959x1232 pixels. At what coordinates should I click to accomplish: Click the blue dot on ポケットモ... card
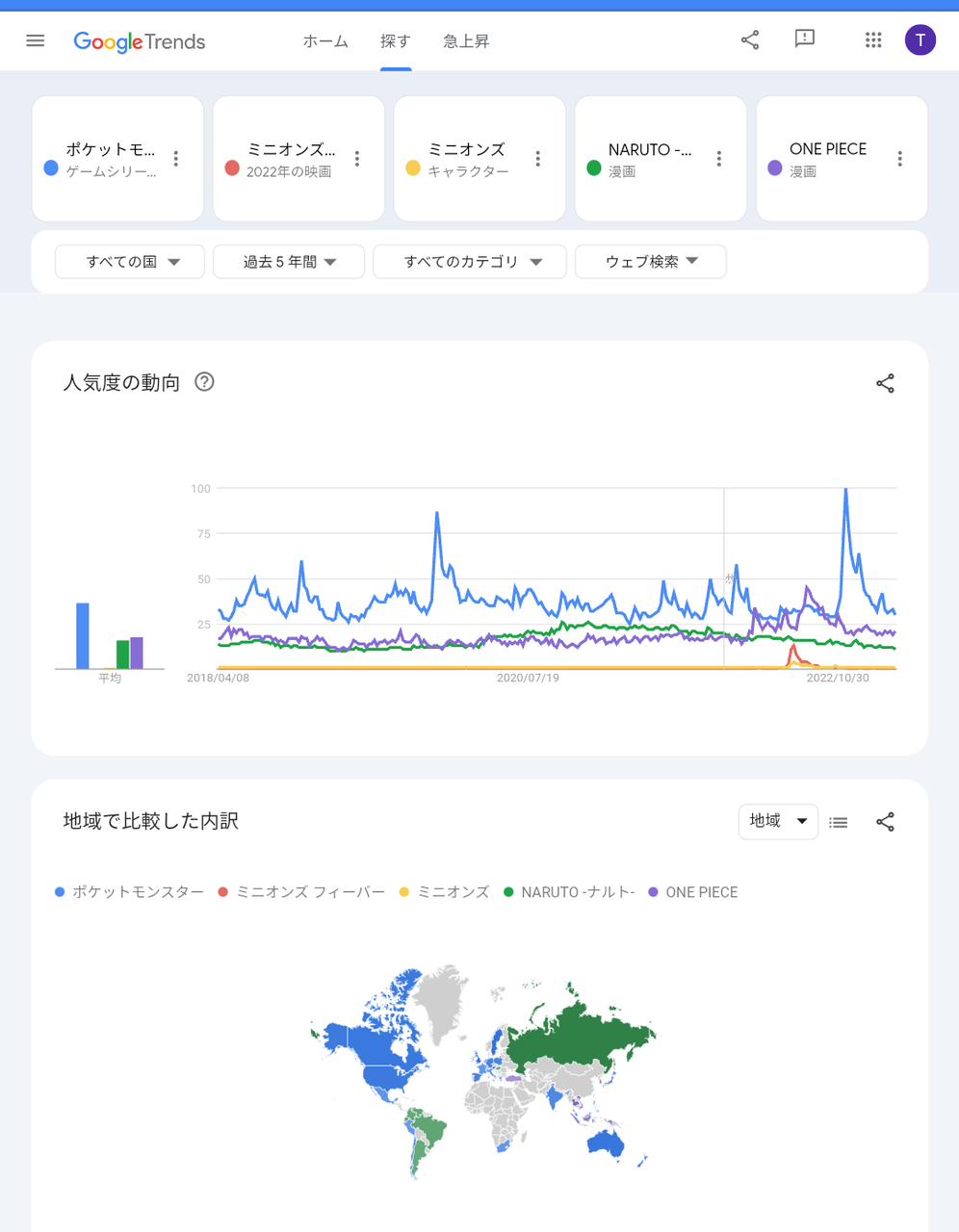click(x=51, y=167)
